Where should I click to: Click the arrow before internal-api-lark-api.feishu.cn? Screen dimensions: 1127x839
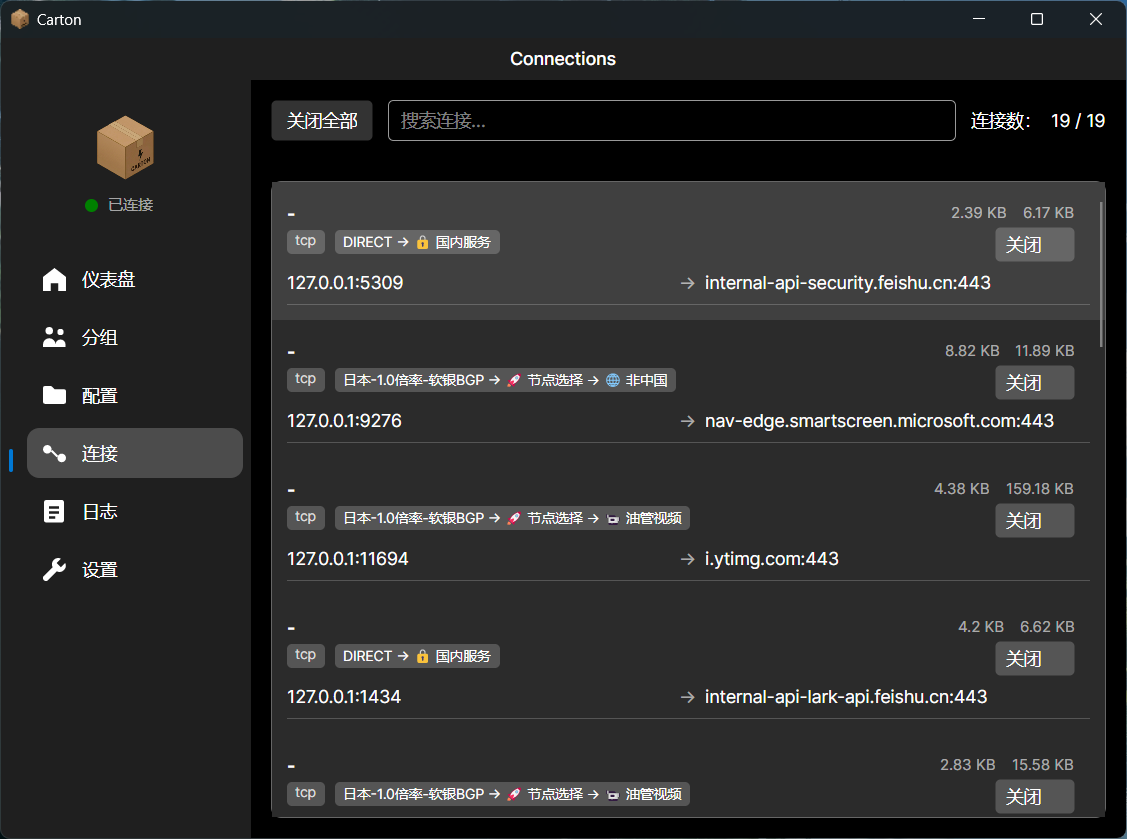click(x=688, y=697)
